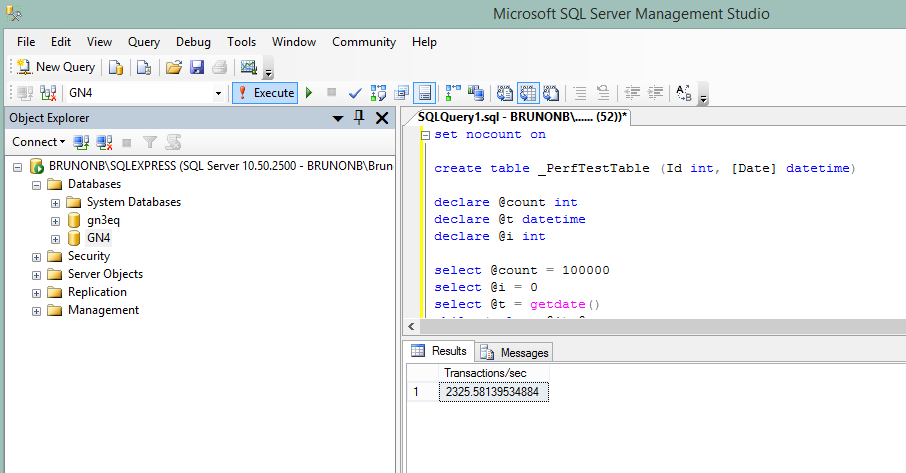This screenshot has height=473, width=906.
Task: Open Object Explorer window position dropdown arrow
Action: click(338, 118)
